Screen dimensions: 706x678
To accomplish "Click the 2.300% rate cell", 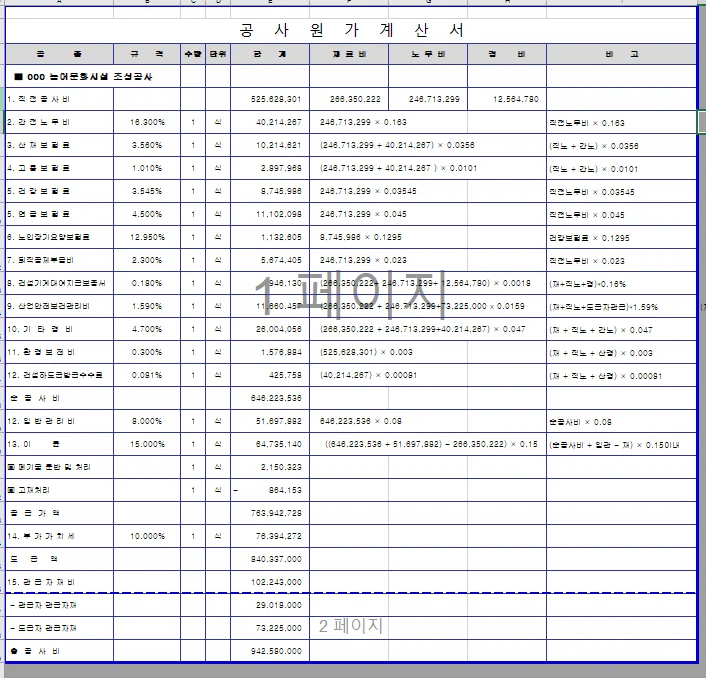I will pyautogui.click(x=147, y=260).
